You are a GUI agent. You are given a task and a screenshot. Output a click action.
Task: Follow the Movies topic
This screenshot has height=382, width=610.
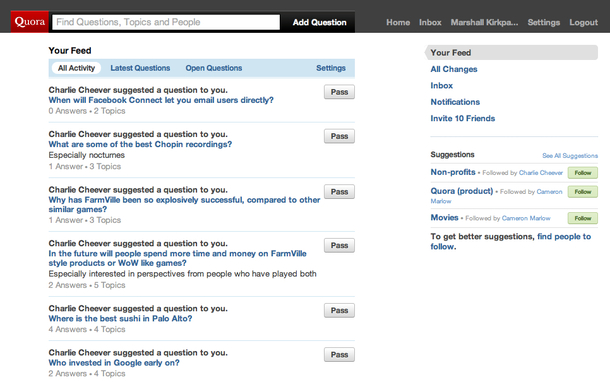coord(582,218)
